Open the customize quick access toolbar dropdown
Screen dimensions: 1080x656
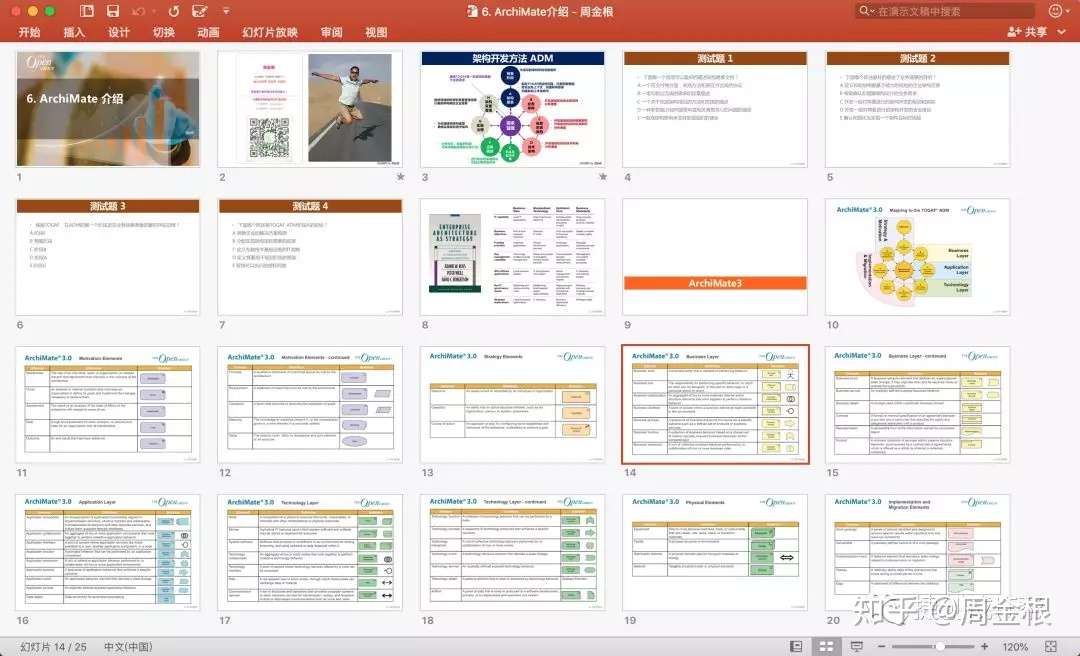226,11
